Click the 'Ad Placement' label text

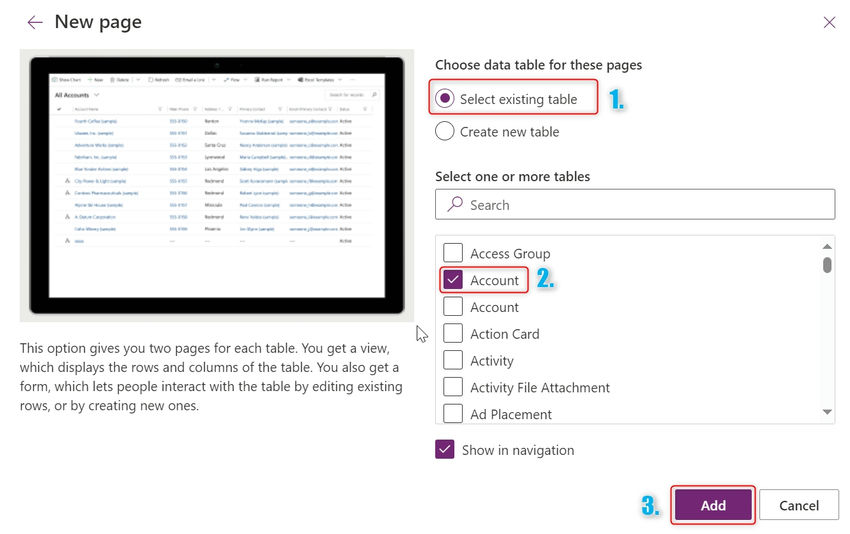click(x=511, y=414)
